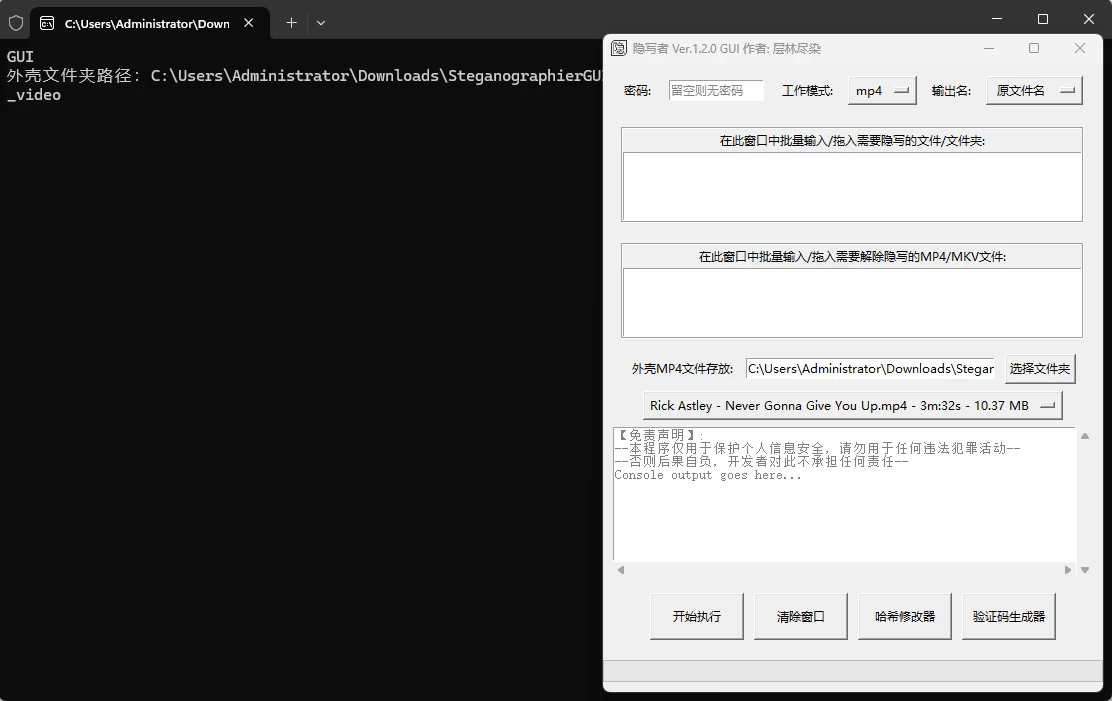This screenshot has width=1112, height=701.
Task: Open the 工作模式 mp4 dropdown
Action: pos(882,90)
